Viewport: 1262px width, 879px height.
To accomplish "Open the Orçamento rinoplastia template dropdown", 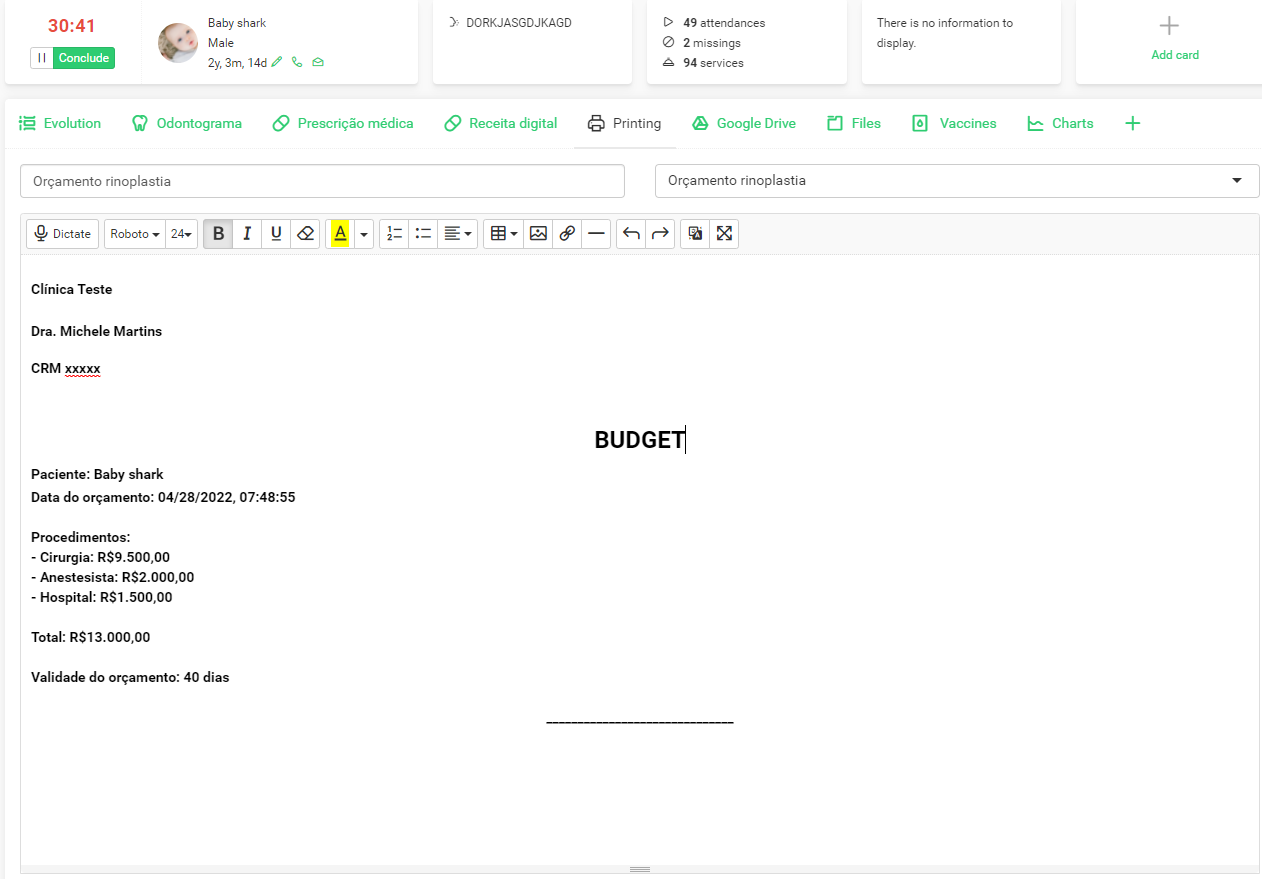I will [x=957, y=181].
